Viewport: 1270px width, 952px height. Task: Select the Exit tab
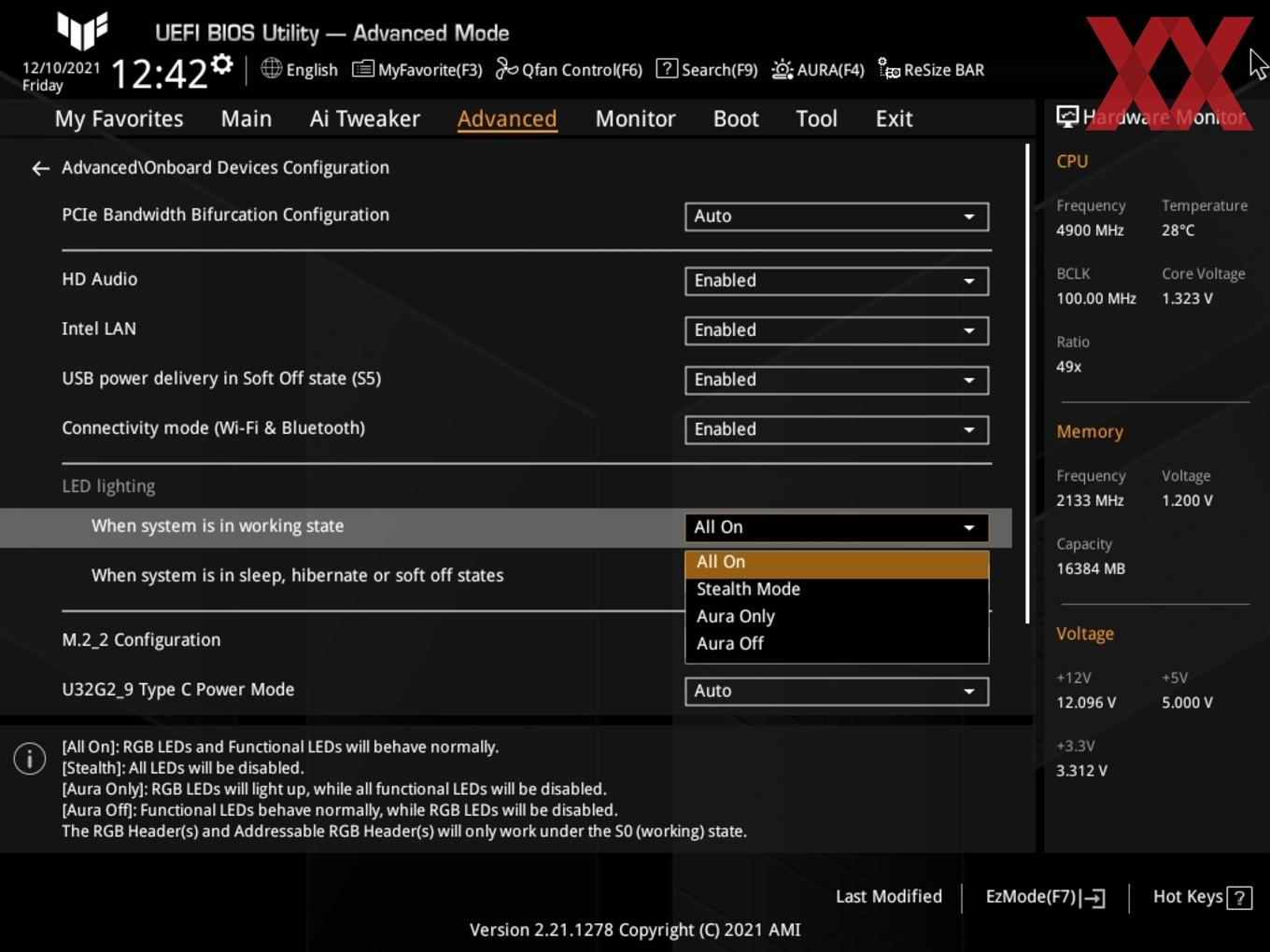[894, 119]
